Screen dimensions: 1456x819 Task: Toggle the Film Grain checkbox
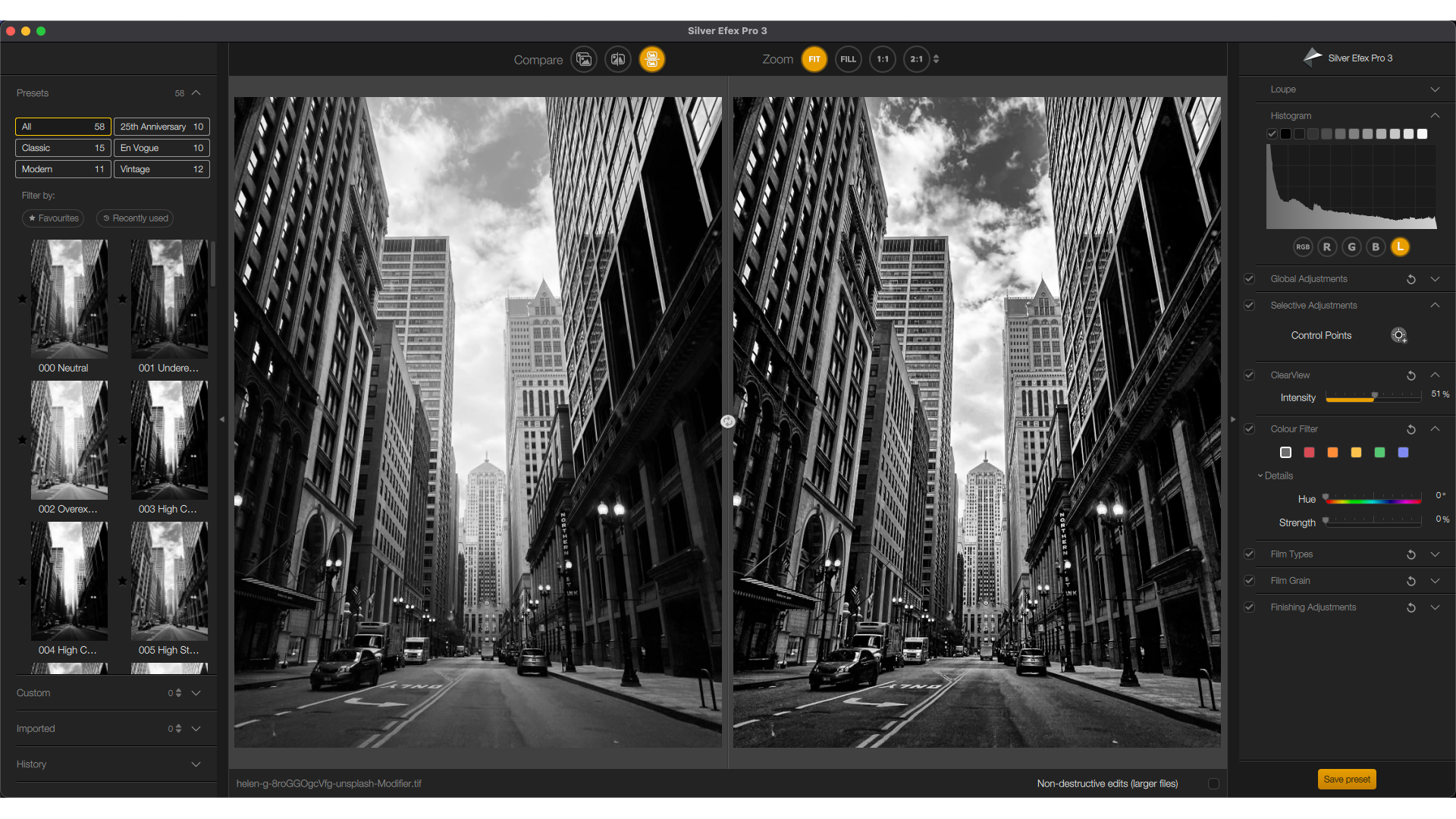tap(1250, 581)
